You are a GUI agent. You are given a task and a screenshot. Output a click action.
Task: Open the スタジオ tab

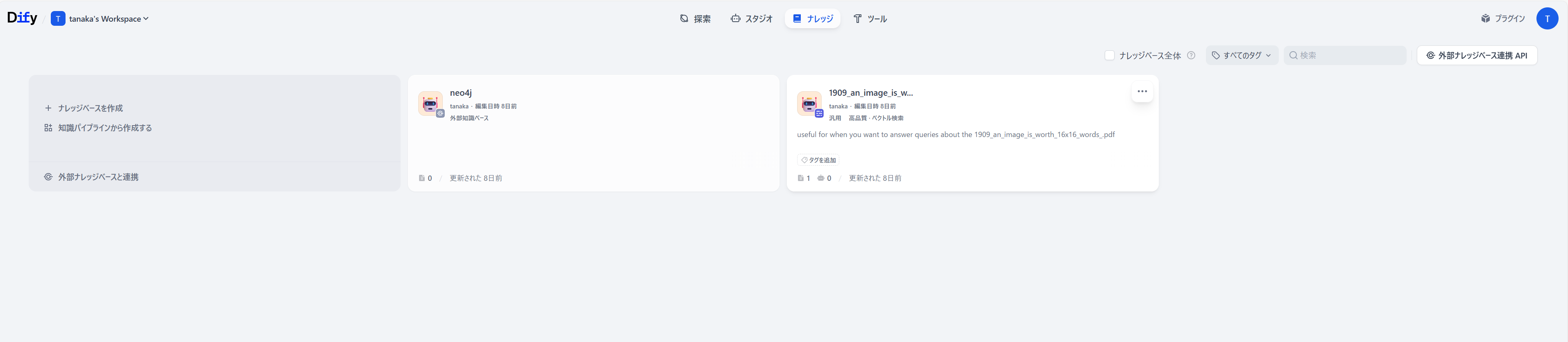pos(752,19)
